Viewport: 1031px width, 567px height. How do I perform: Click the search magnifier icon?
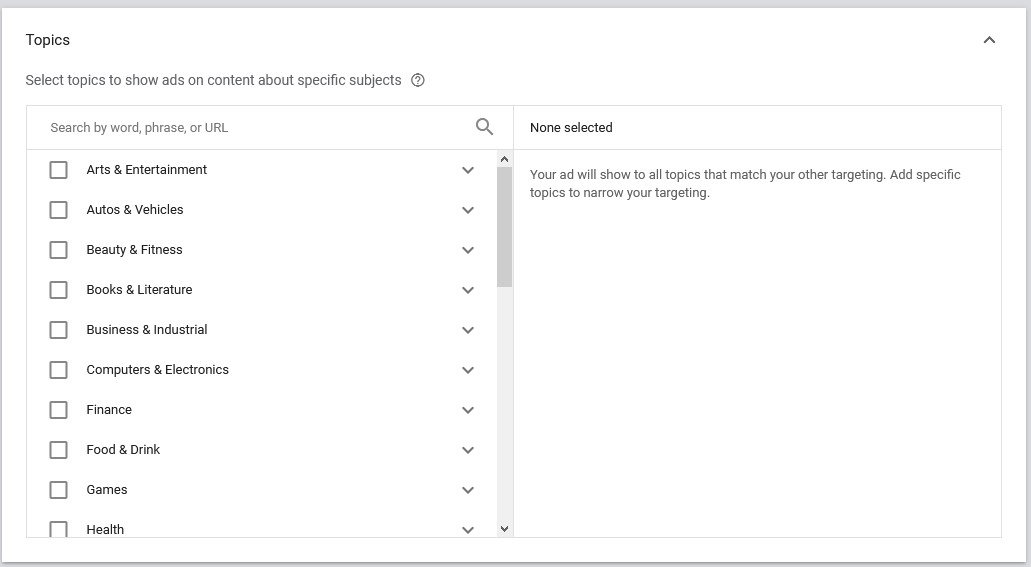point(484,127)
